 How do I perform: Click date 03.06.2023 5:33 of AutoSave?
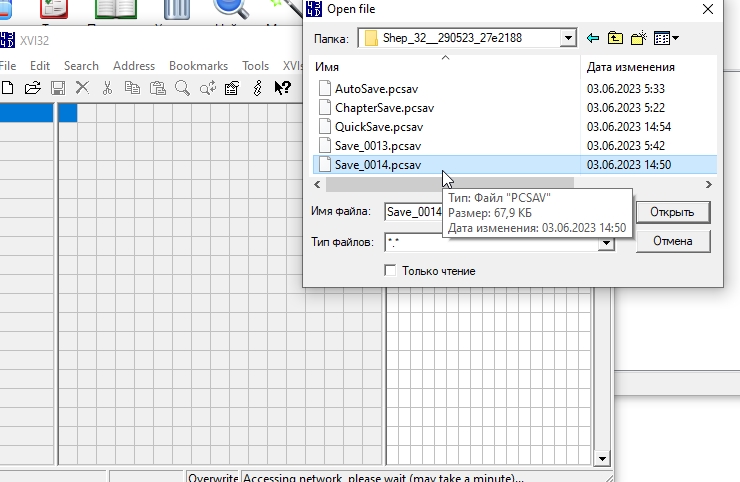coord(625,89)
